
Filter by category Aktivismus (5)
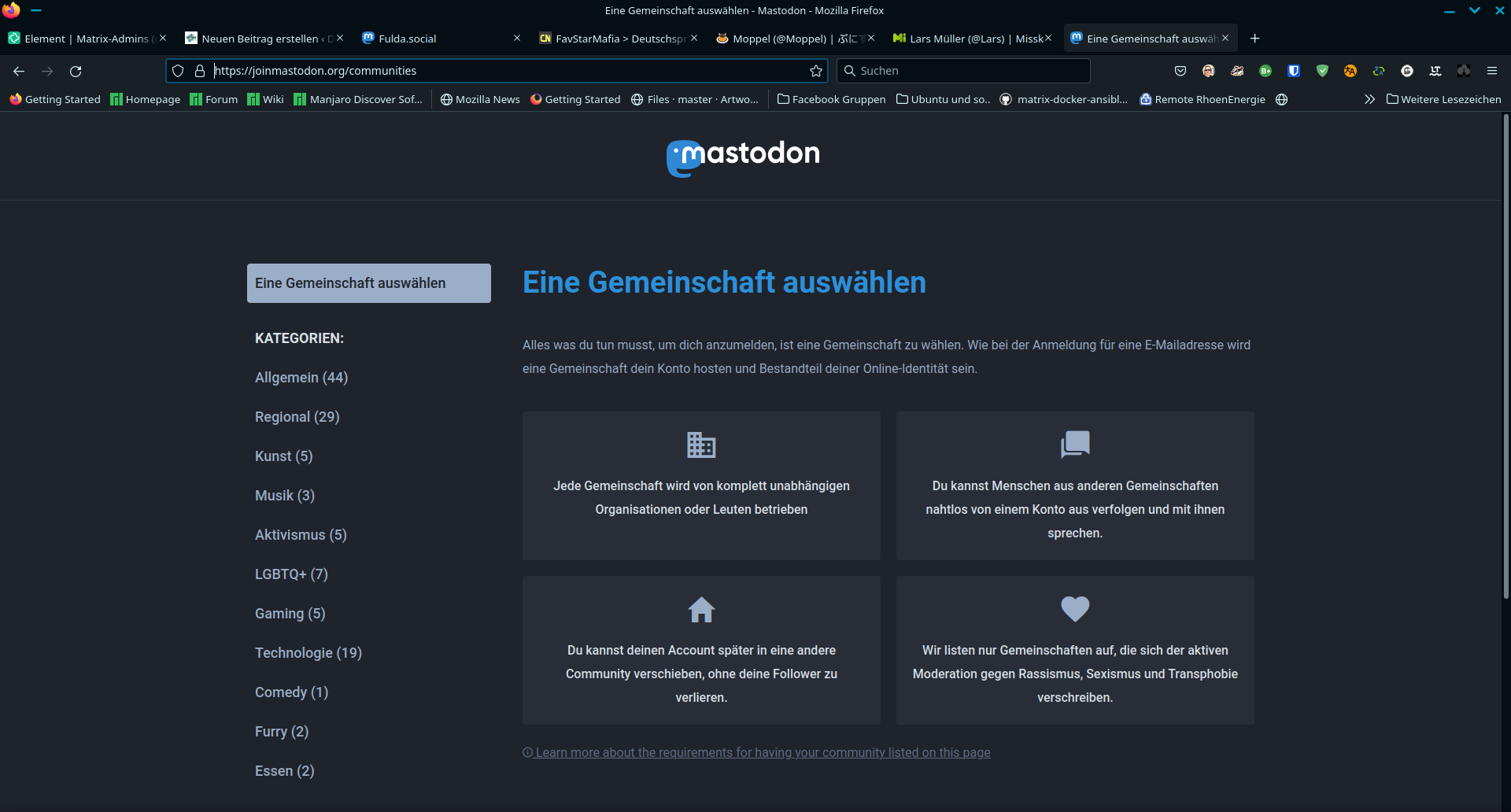click(x=301, y=535)
